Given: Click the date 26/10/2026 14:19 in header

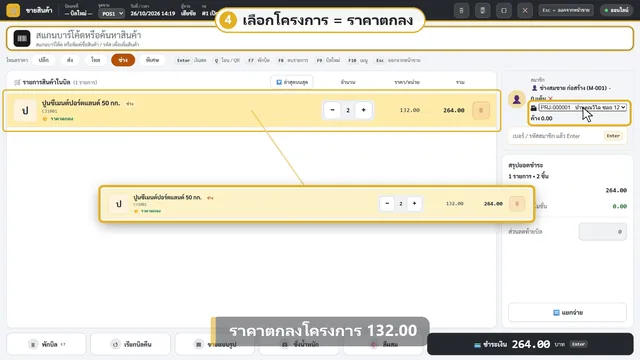Looking at the screenshot, I should pyautogui.click(x=153, y=13).
